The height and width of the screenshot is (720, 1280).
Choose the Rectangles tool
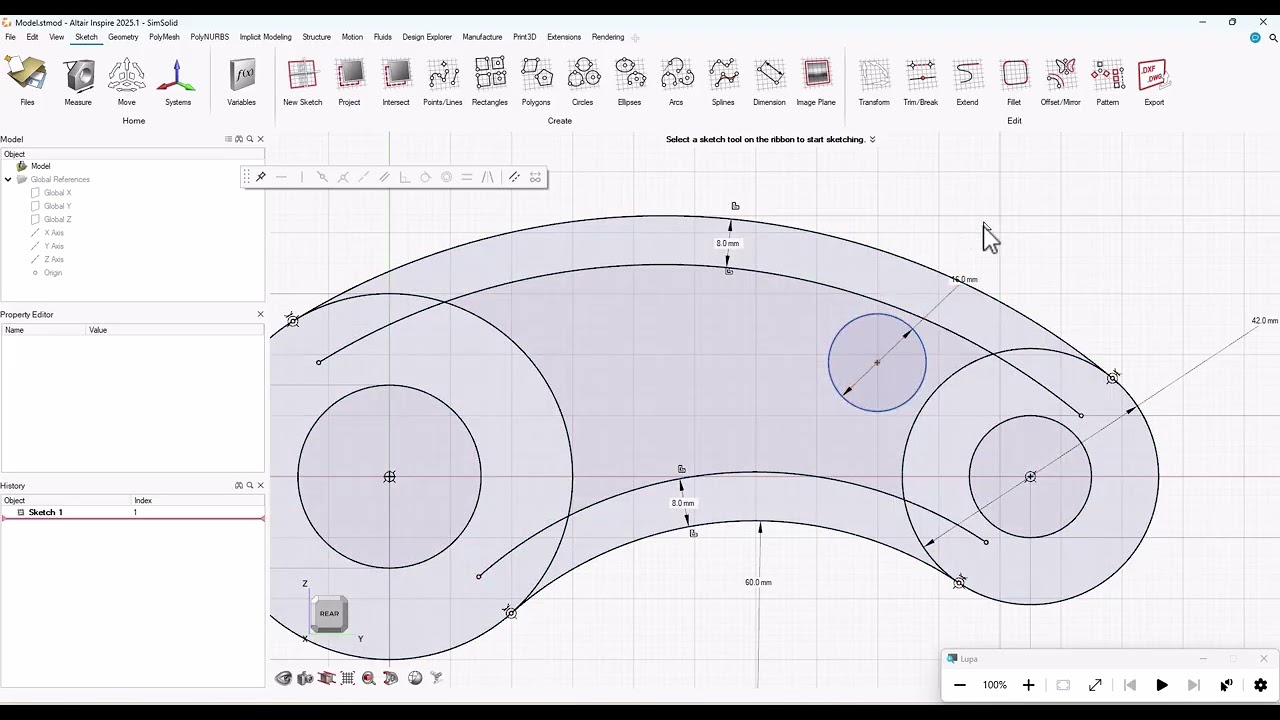490,75
